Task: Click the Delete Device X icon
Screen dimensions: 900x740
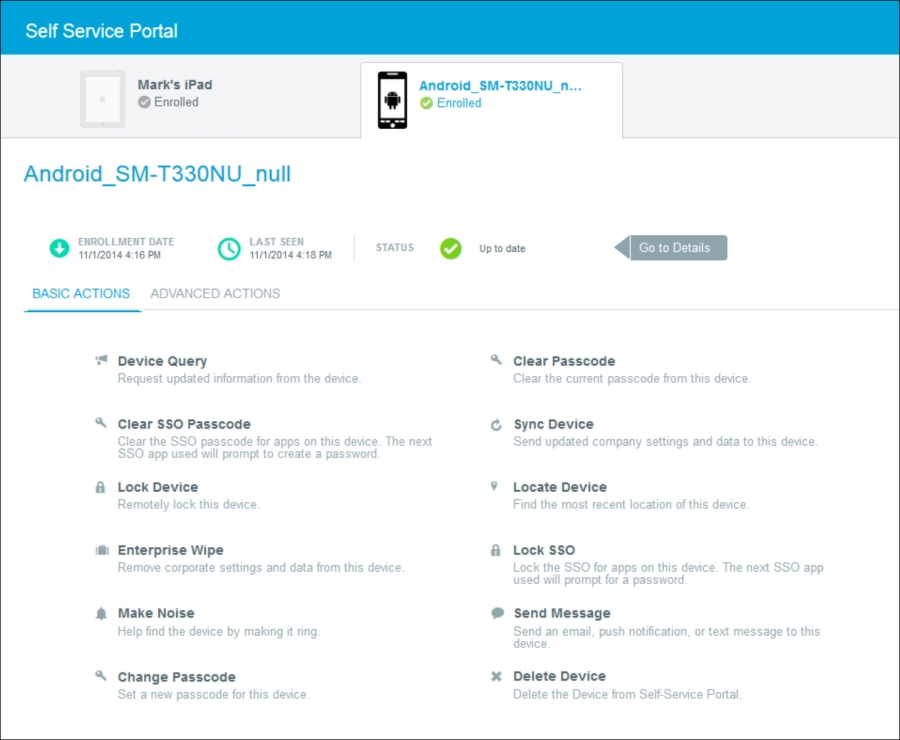Action: tap(496, 676)
